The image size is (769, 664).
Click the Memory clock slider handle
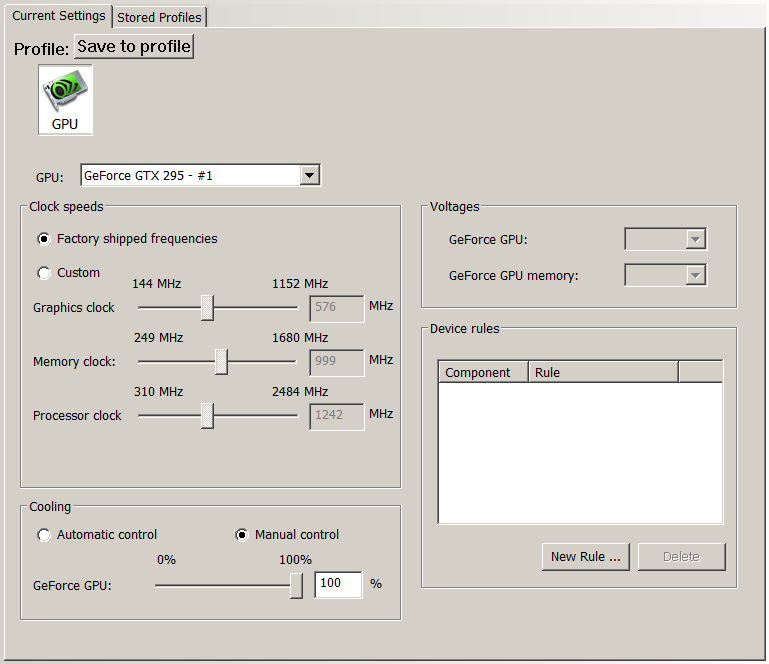pyautogui.click(x=221, y=362)
